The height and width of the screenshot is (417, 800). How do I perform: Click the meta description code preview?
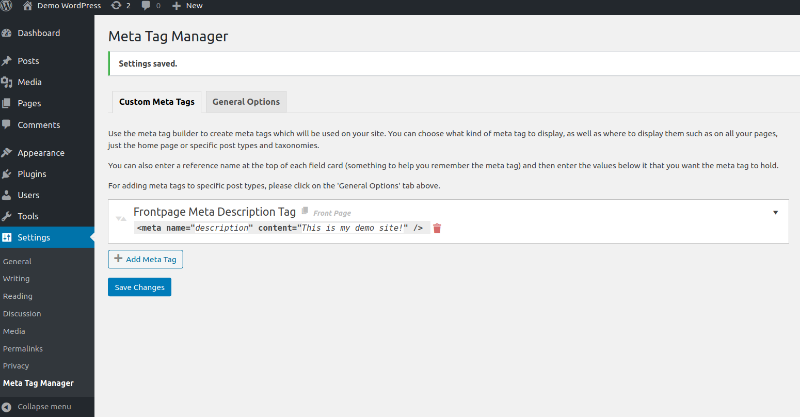click(280, 228)
